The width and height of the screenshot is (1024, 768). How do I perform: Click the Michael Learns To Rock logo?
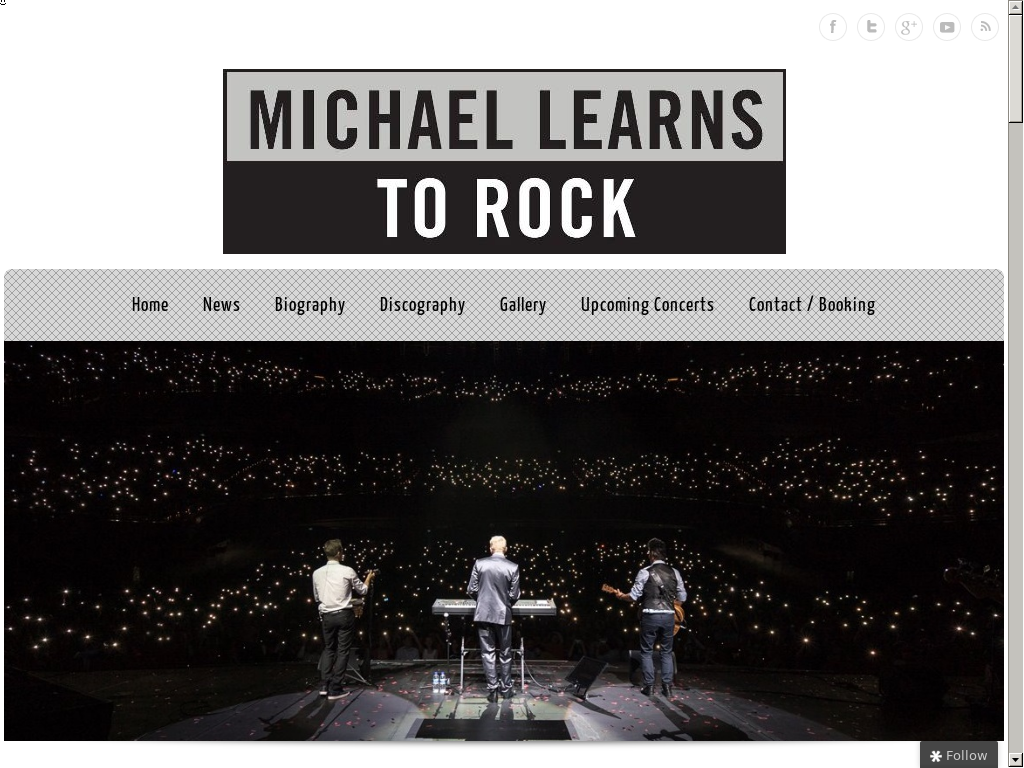[504, 161]
